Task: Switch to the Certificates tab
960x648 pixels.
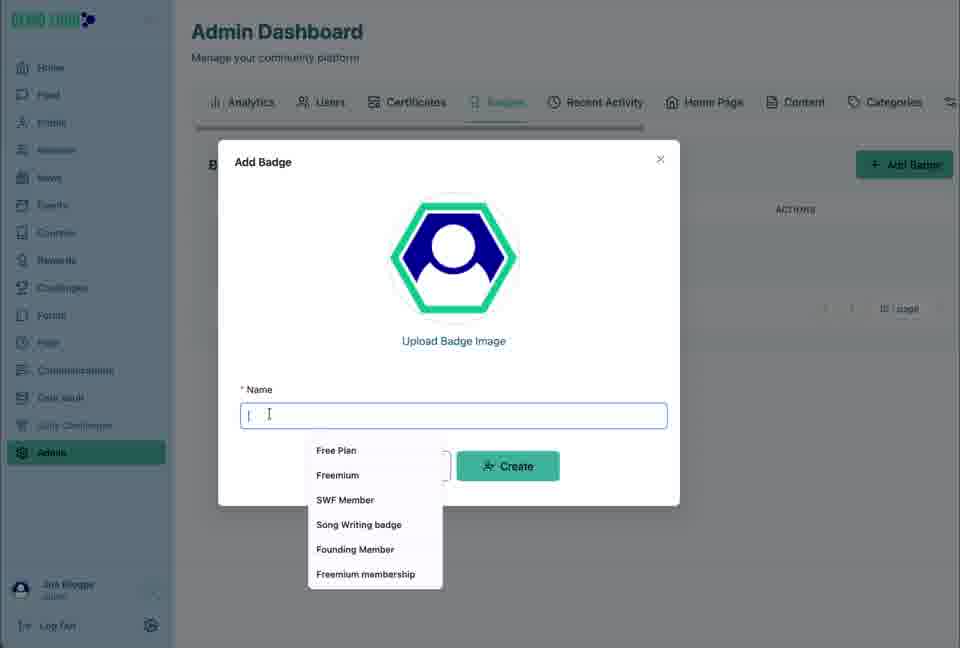Action: (x=407, y=102)
